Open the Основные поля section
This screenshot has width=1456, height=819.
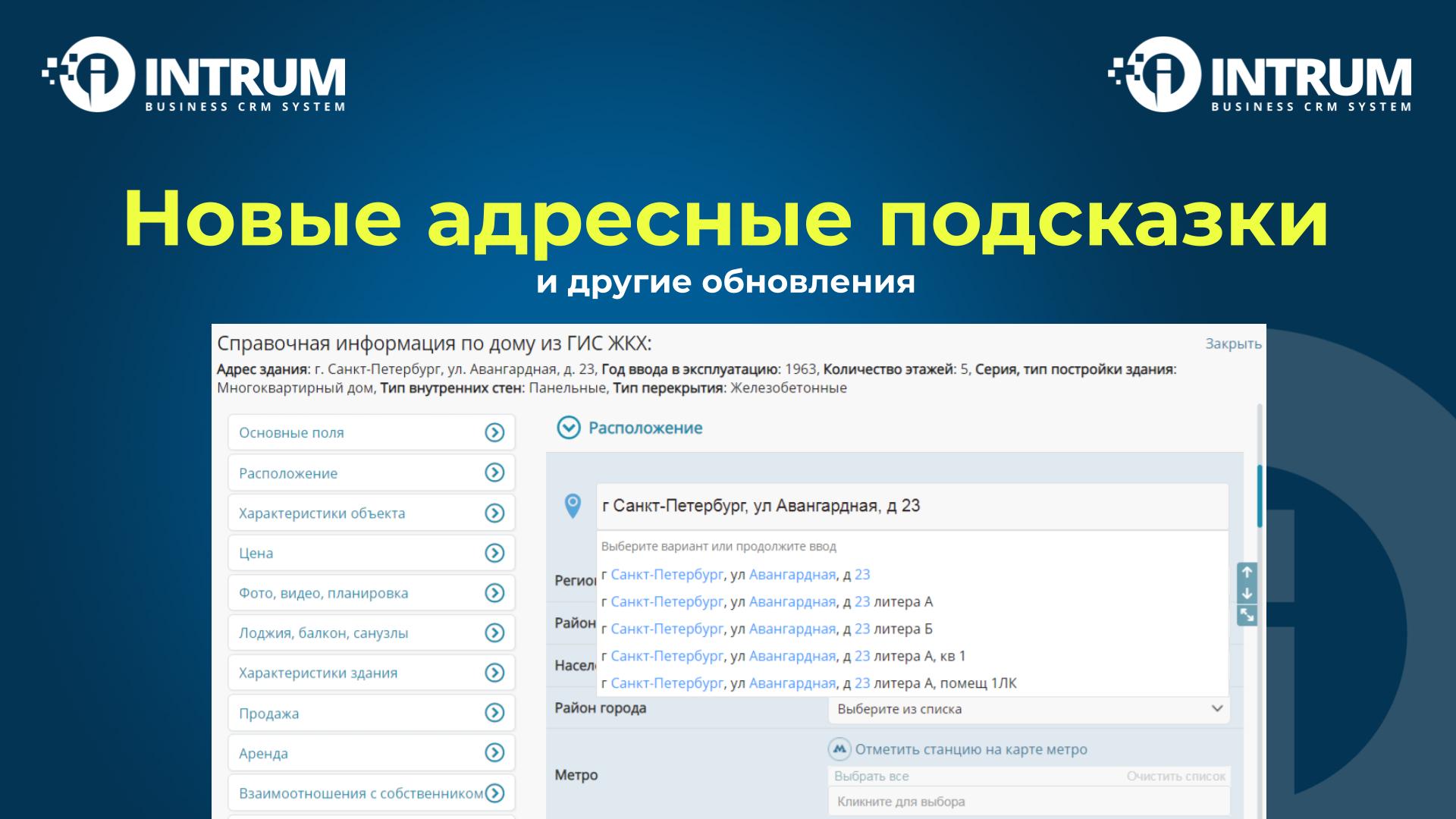[372, 432]
